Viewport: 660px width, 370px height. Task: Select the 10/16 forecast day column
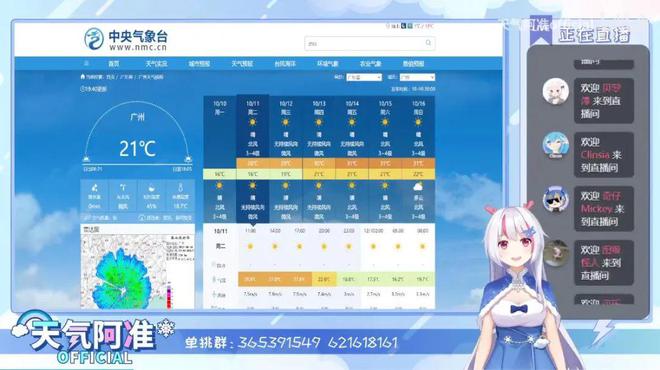(418, 159)
